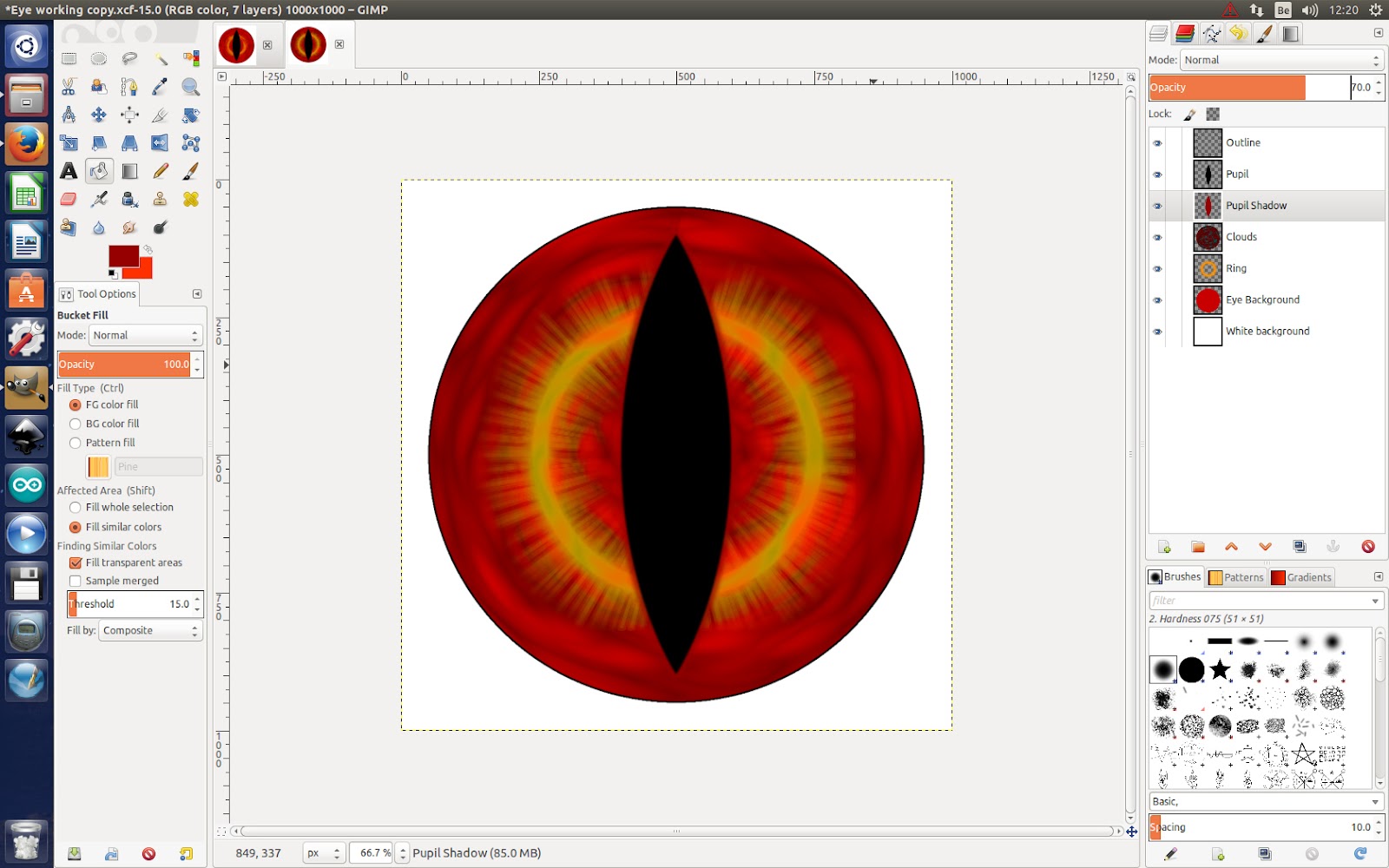
Task: Activate the Text tool
Action: [68, 170]
